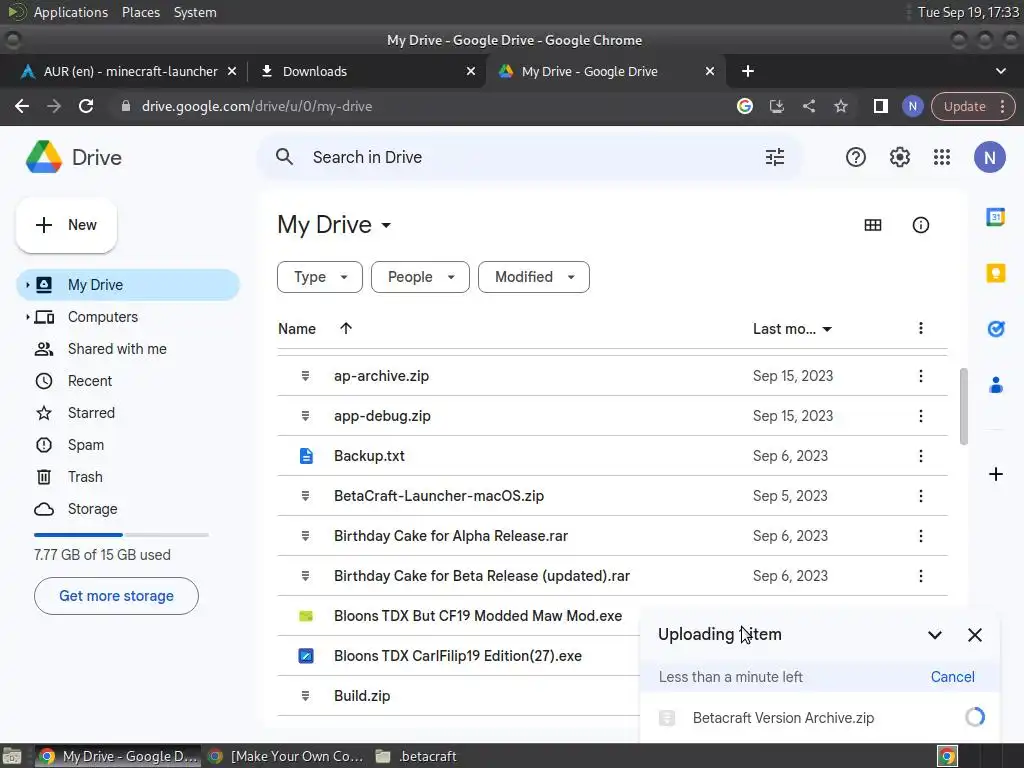The image size is (1024, 768).
Task: Switch to the Downloads tab
Action: point(368,71)
